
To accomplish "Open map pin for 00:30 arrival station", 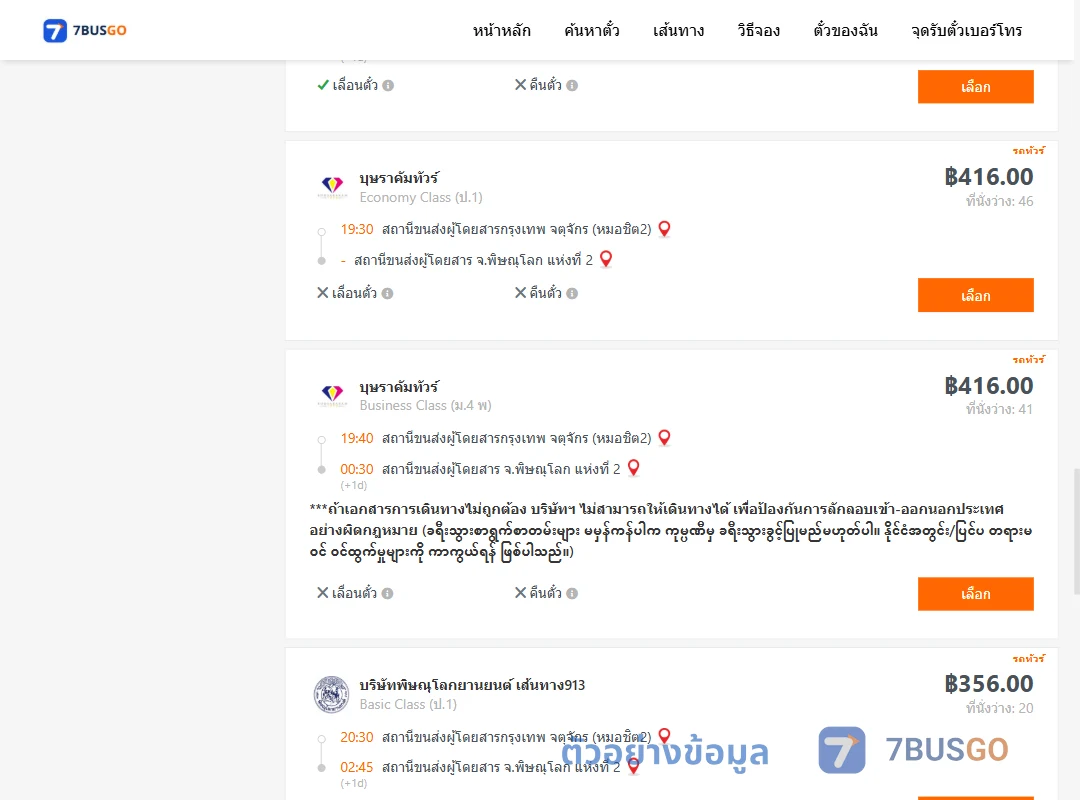I will [634, 468].
